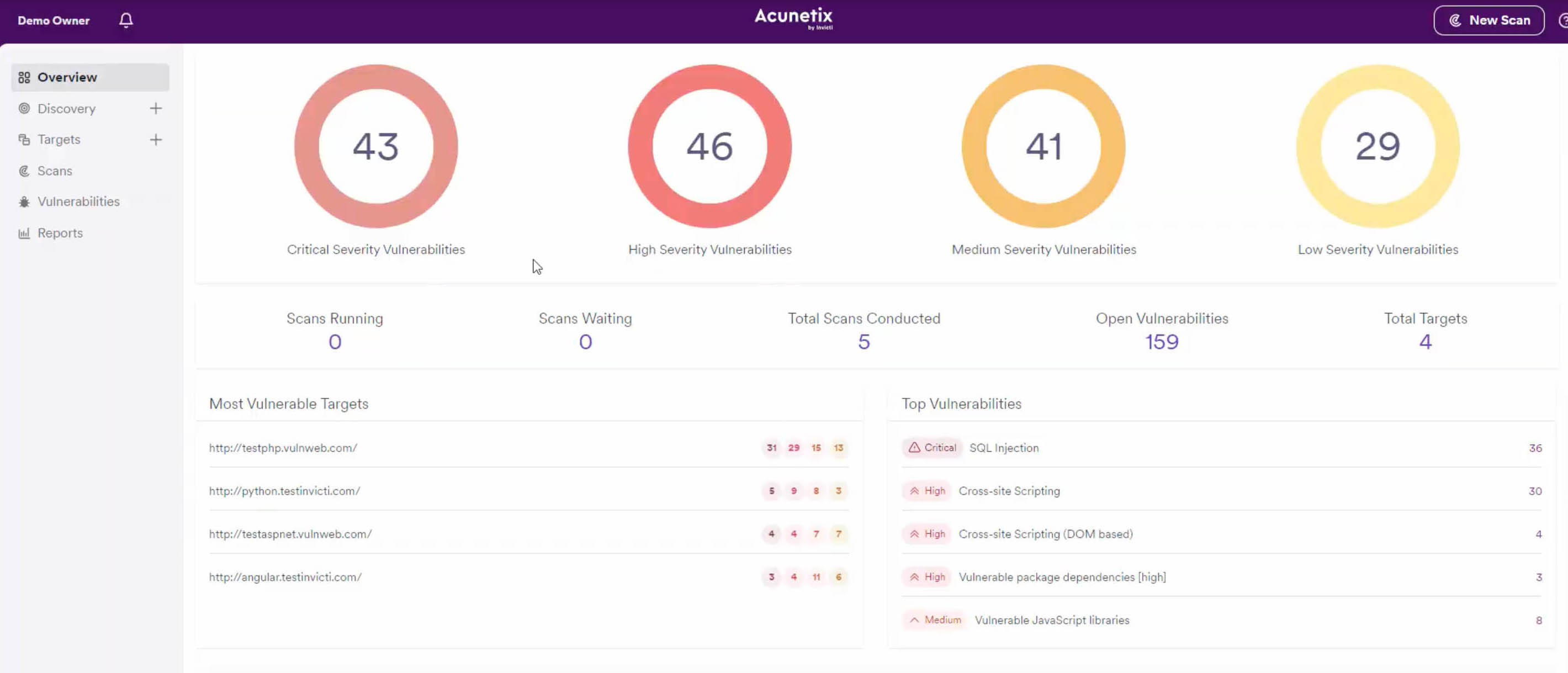Click Cross-site Scripting count 30
The width and height of the screenshot is (1568, 673).
[1535, 491]
